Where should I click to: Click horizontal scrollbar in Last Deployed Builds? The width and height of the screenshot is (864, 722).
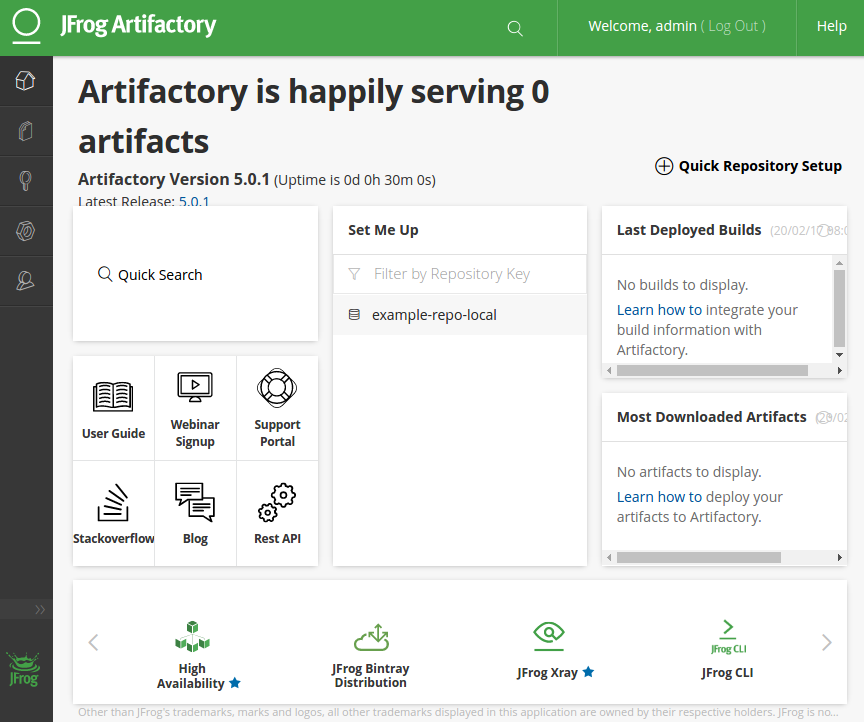pos(712,370)
